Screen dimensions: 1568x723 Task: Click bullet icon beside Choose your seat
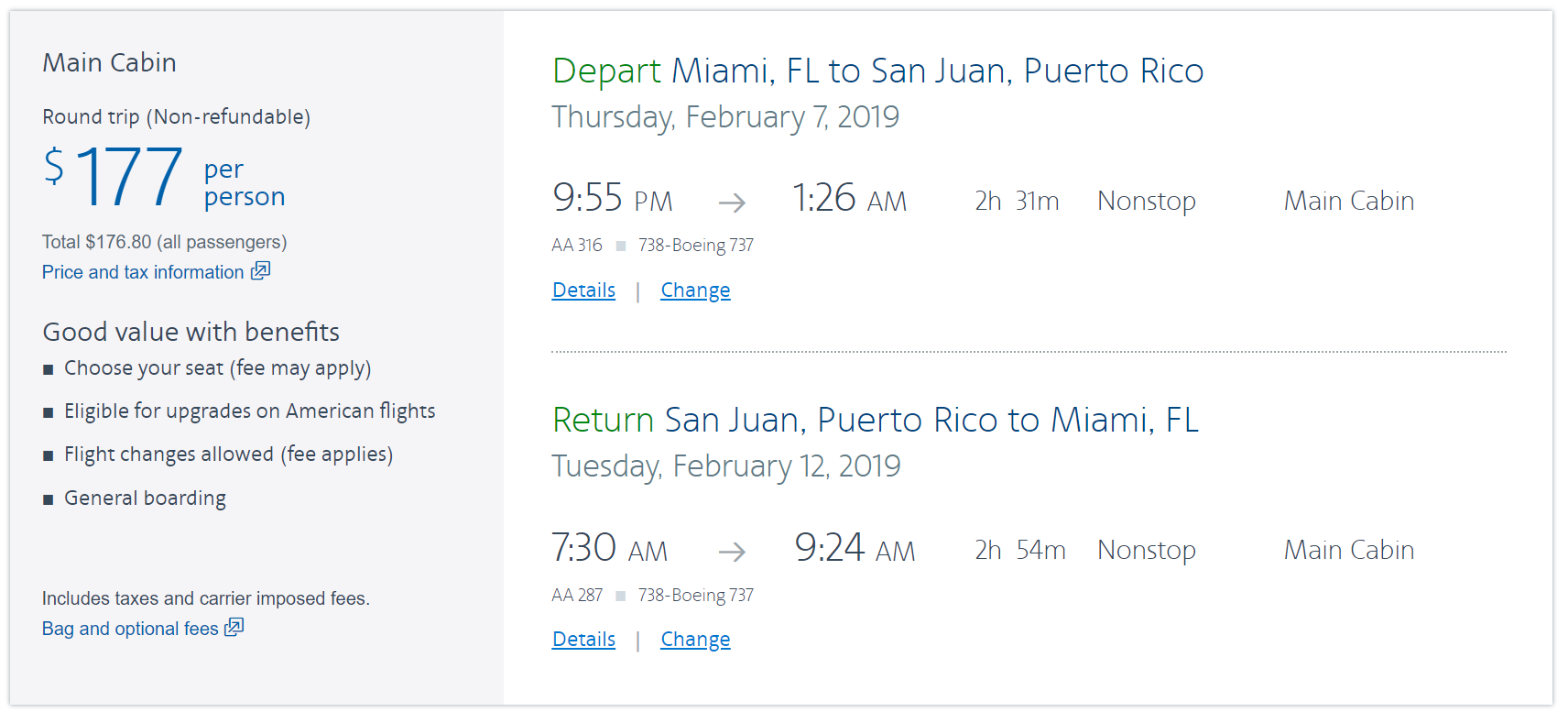49,369
